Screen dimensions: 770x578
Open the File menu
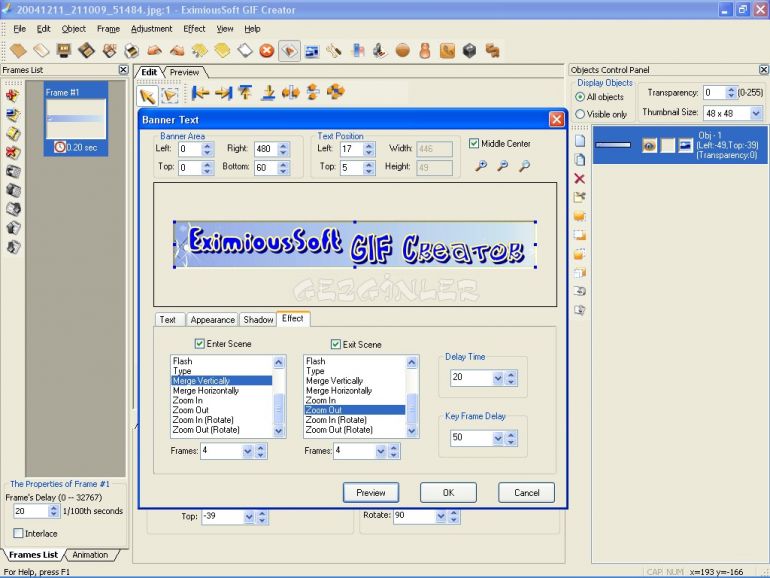20,28
